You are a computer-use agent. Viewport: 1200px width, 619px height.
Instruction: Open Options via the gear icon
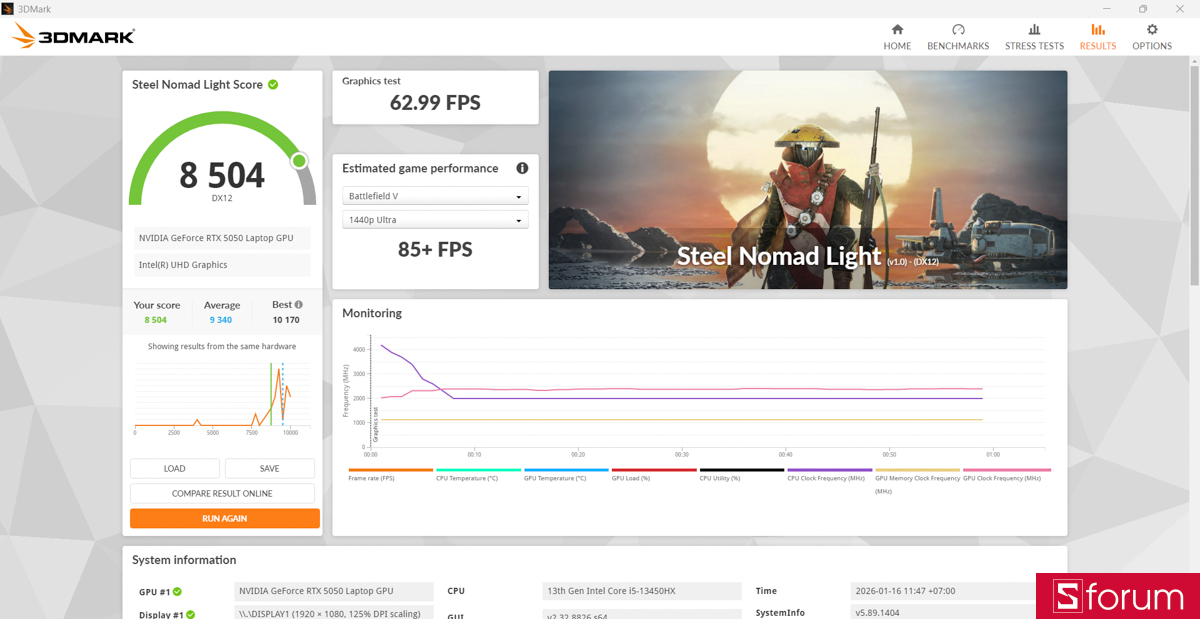tap(1152, 36)
